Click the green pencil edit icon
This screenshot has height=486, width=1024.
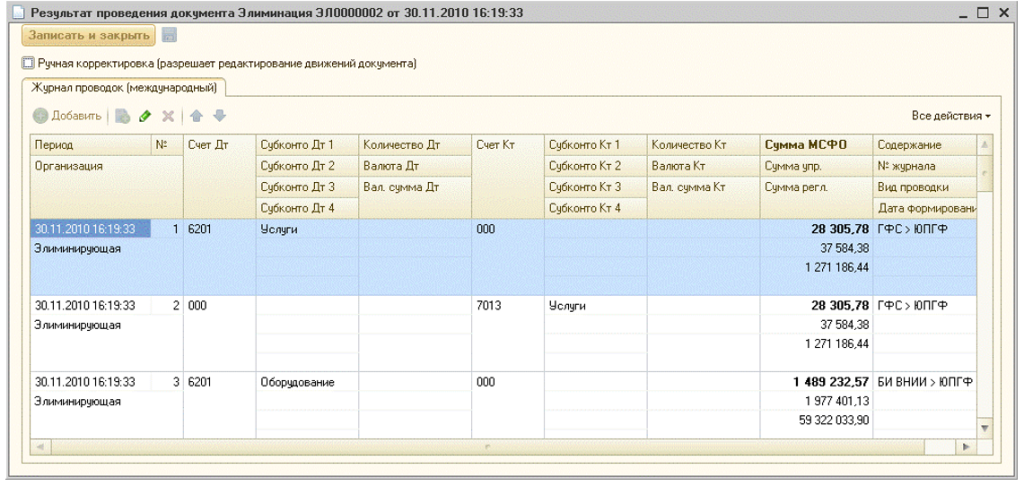point(145,116)
